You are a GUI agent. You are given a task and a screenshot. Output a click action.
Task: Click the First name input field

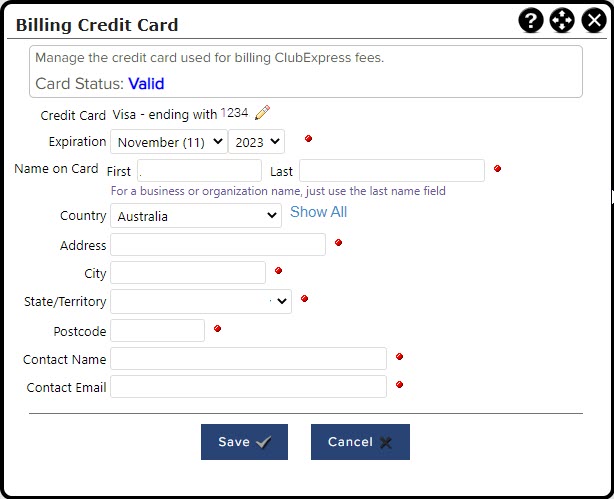pos(199,171)
